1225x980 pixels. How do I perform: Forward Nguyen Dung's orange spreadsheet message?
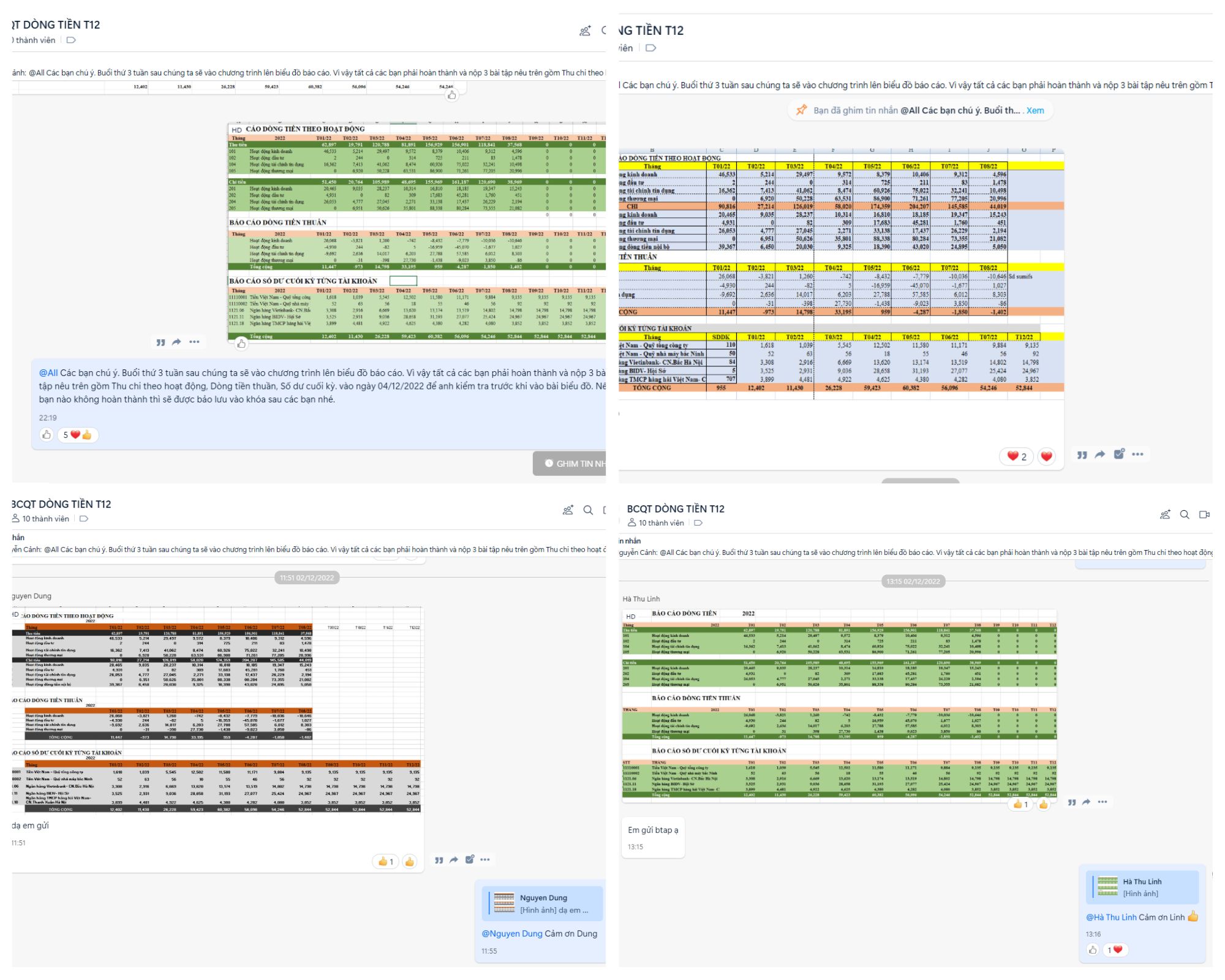[x=454, y=860]
